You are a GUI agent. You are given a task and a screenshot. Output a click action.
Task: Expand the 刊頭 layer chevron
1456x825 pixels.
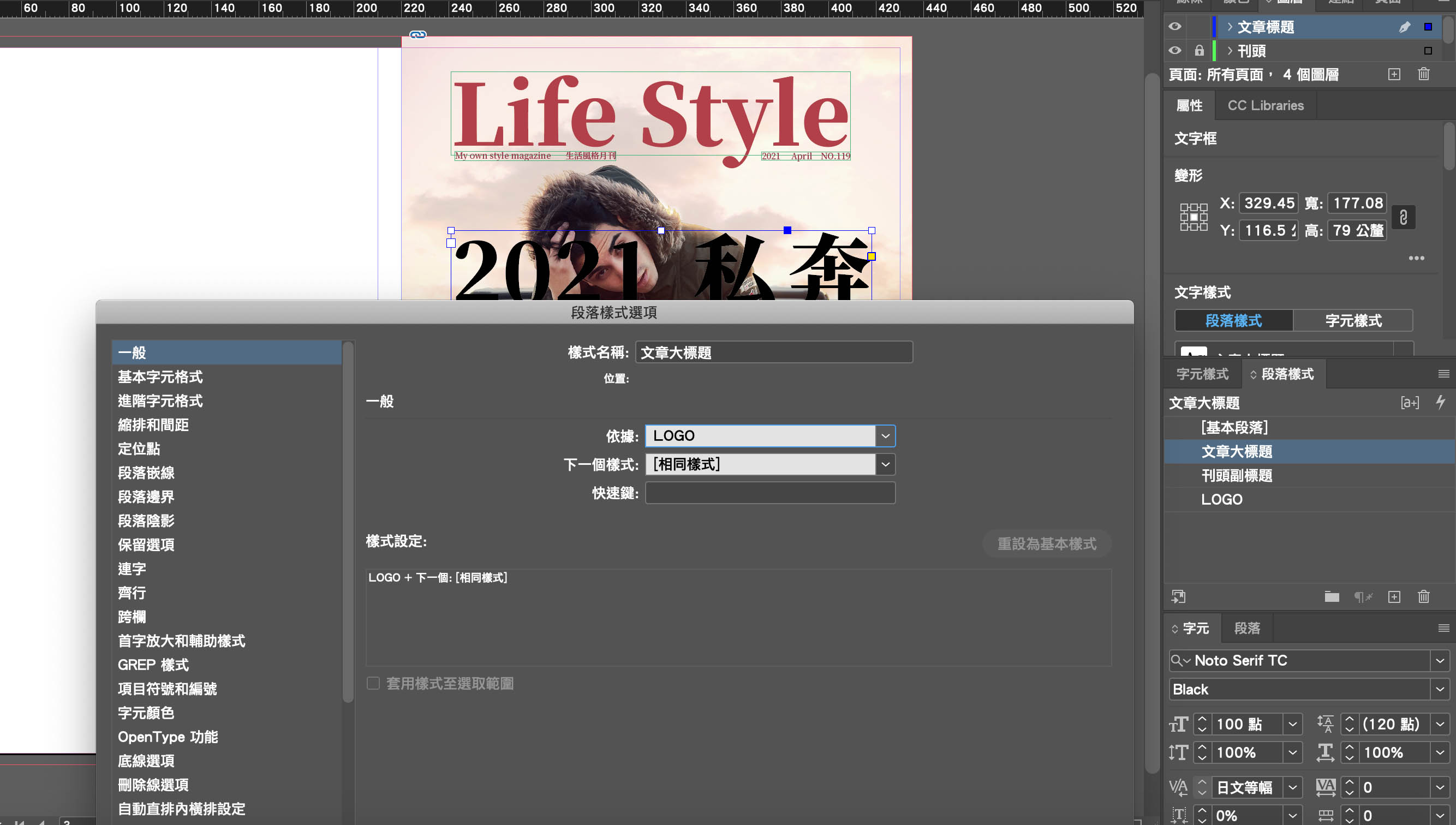(x=1230, y=51)
